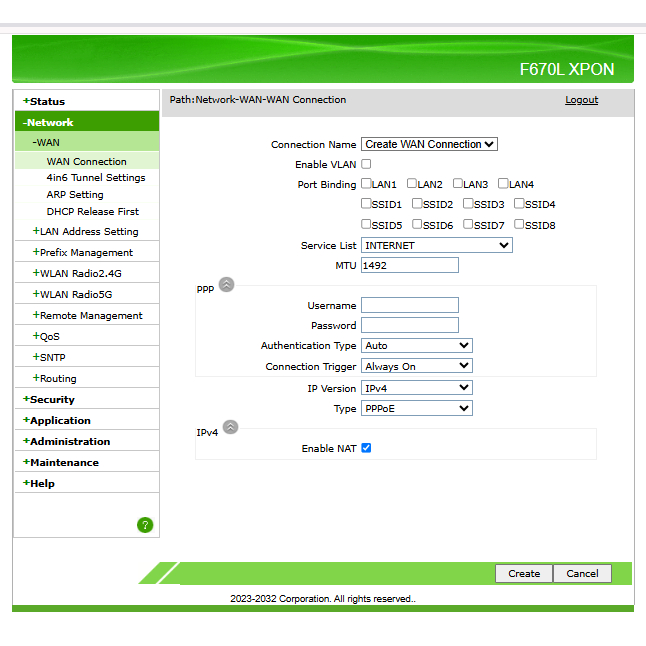Select 4in6 Tunnel Settings in sidebar
The width and height of the screenshot is (646, 646).
[x=96, y=178]
